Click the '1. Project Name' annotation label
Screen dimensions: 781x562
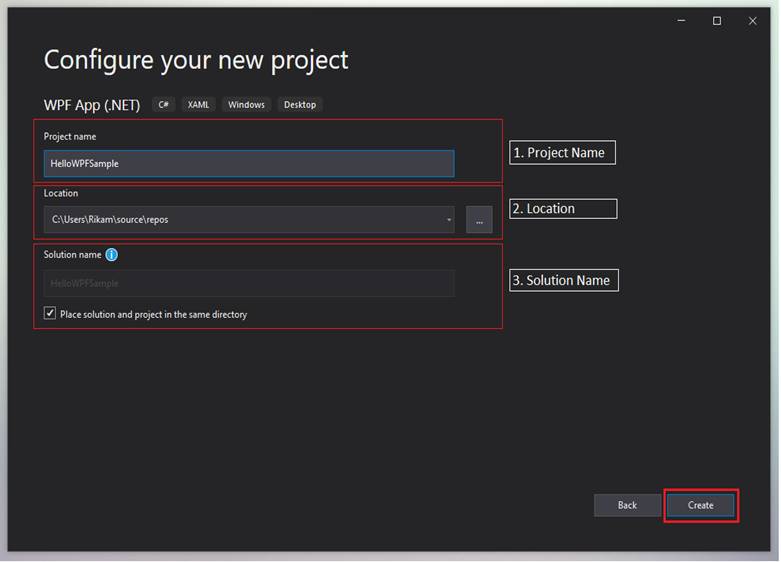click(562, 153)
